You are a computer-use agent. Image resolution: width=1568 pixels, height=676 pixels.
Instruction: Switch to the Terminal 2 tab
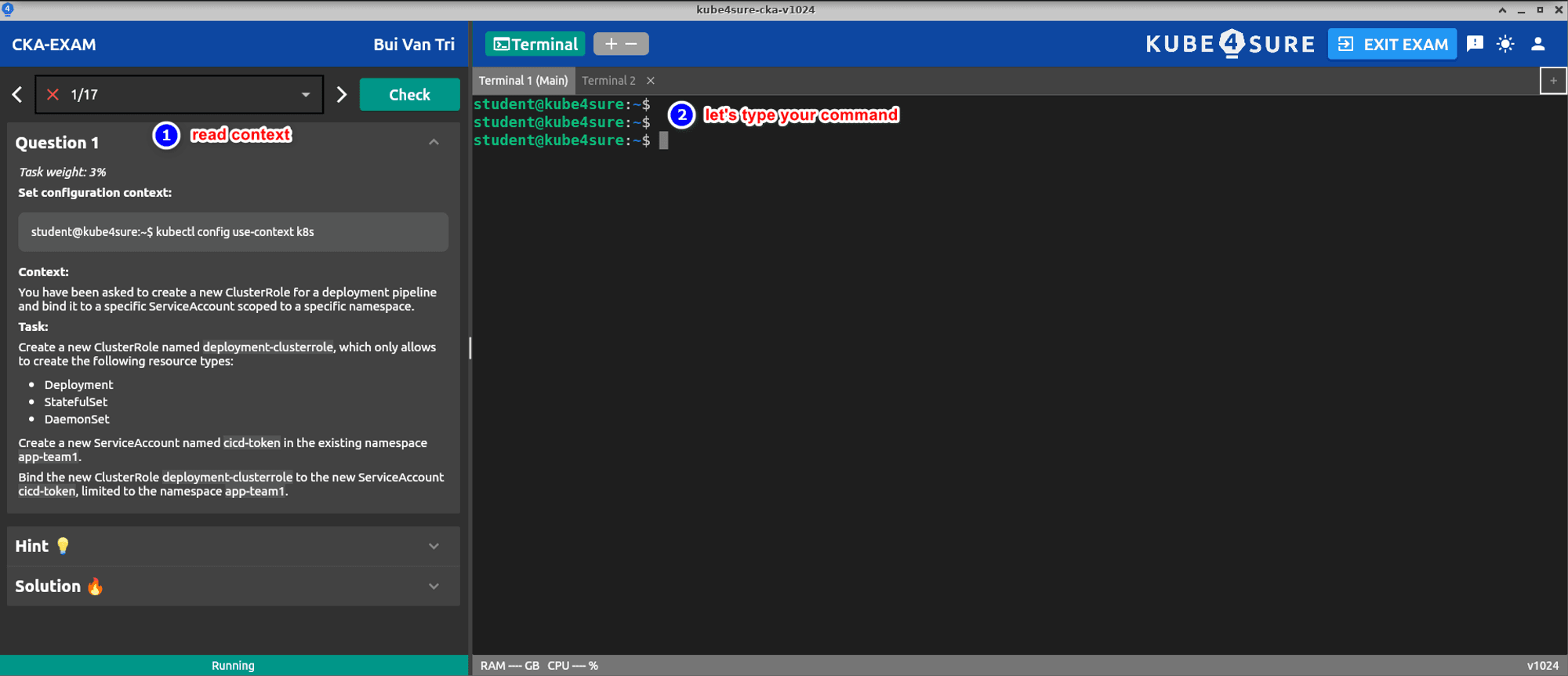[608, 81]
